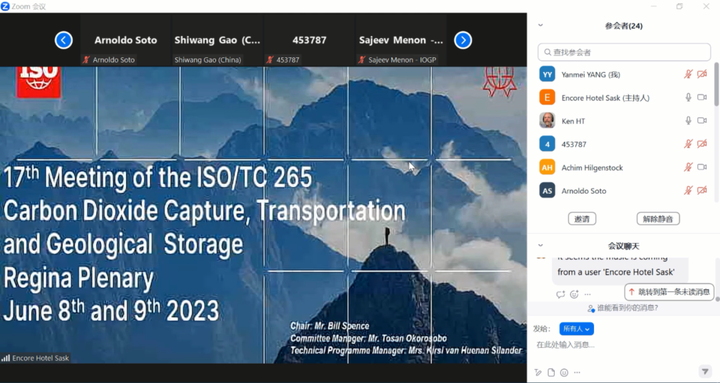Click the file attachment icon in chat
The width and height of the screenshot is (720, 383).
tap(551, 372)
